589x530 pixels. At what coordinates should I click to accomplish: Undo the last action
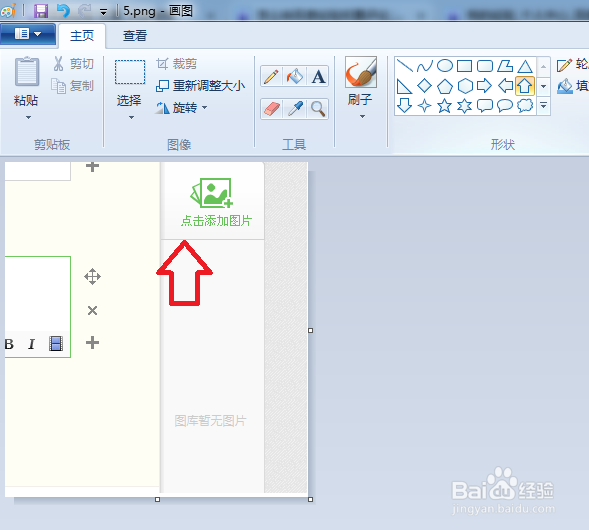point(63,11)
